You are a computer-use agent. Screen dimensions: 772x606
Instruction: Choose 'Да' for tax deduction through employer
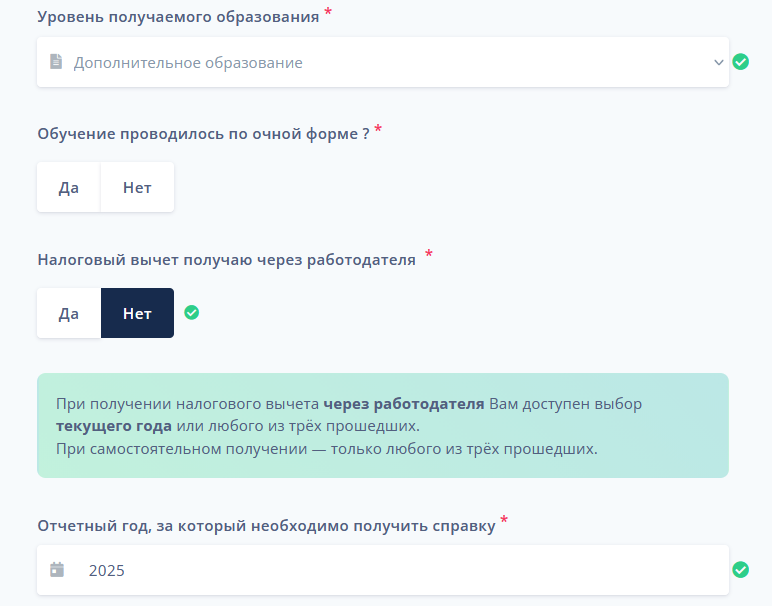point(69,313)
